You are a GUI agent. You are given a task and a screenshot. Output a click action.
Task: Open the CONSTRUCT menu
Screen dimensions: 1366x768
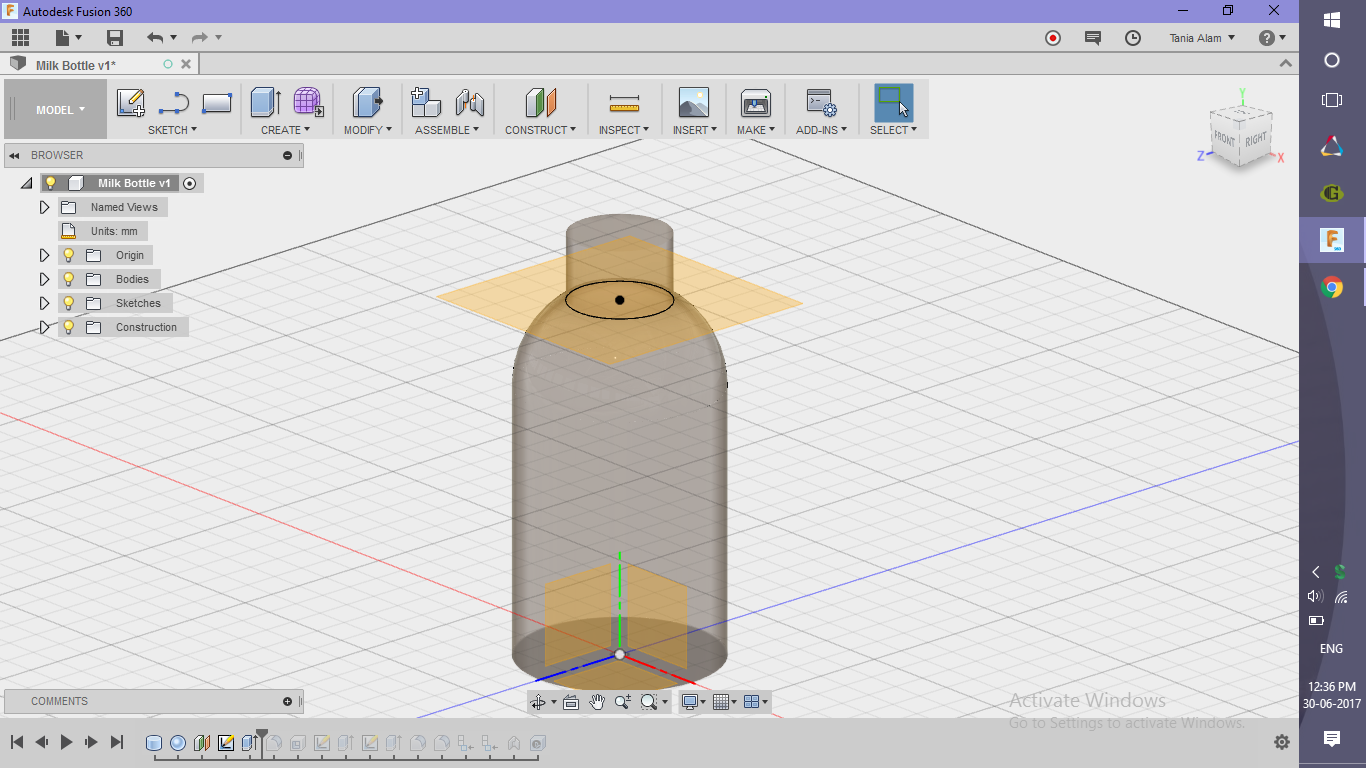(540, 130)
